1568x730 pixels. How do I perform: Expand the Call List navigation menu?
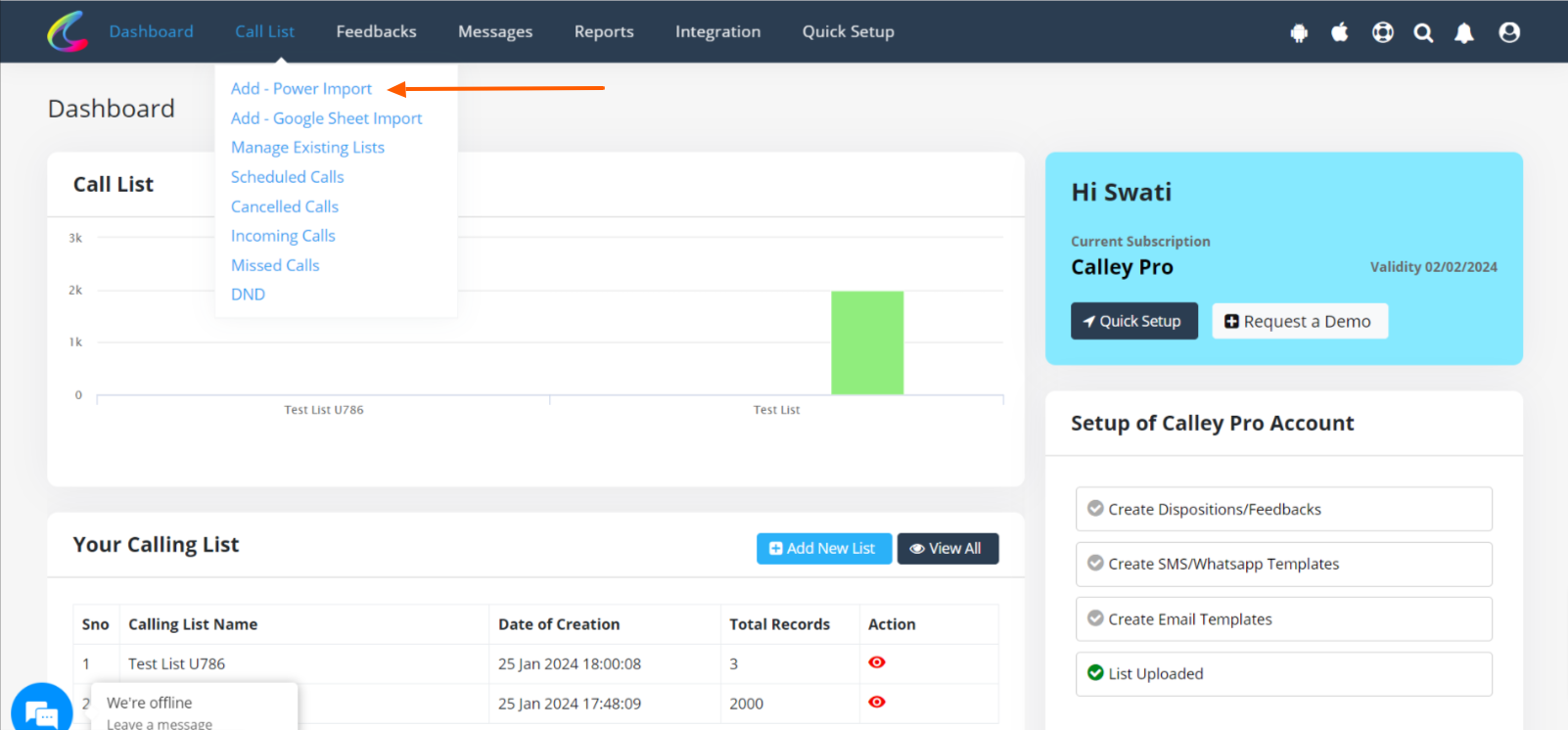pos(264,31)
